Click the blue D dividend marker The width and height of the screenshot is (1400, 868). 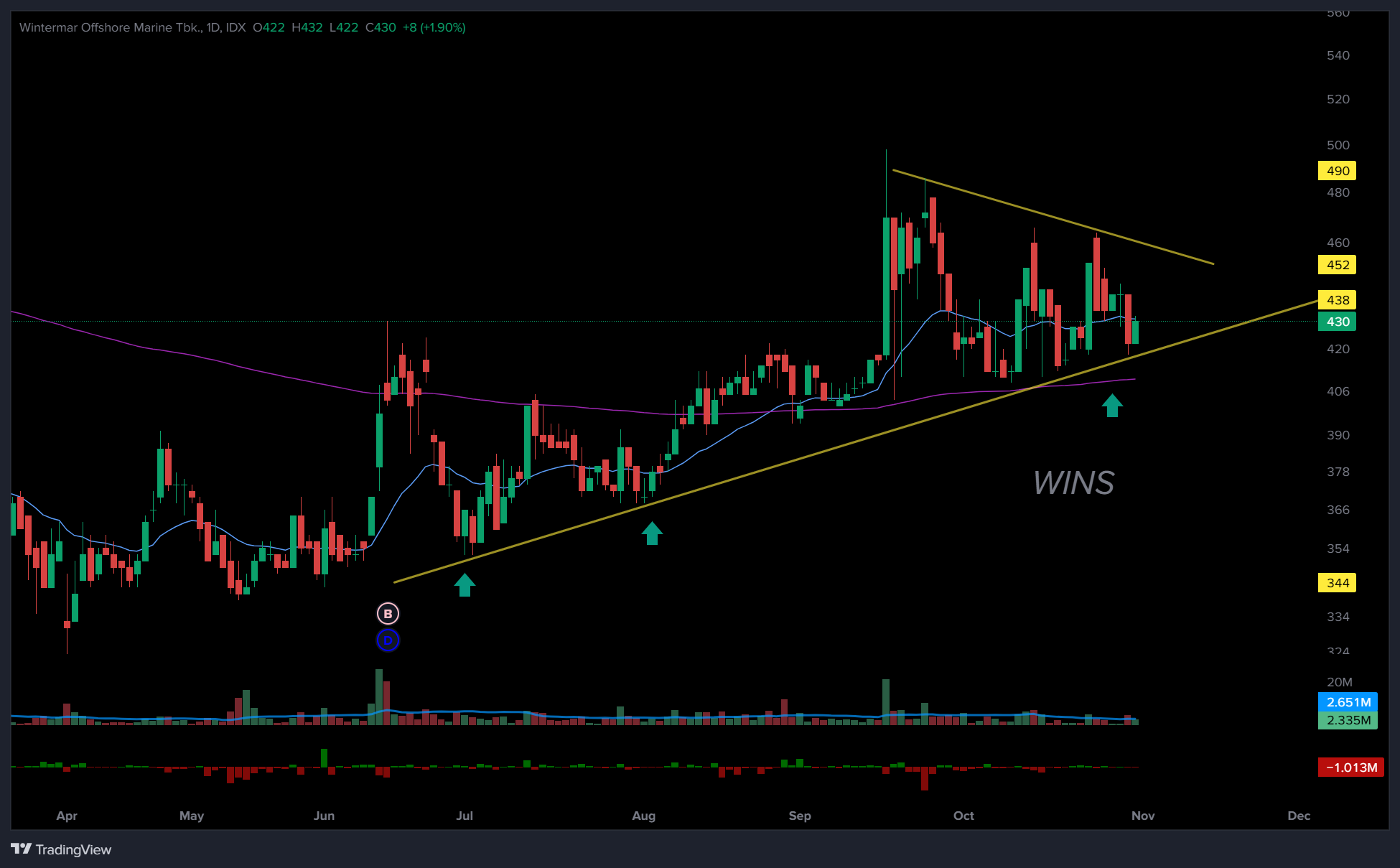tap(388, 640)
